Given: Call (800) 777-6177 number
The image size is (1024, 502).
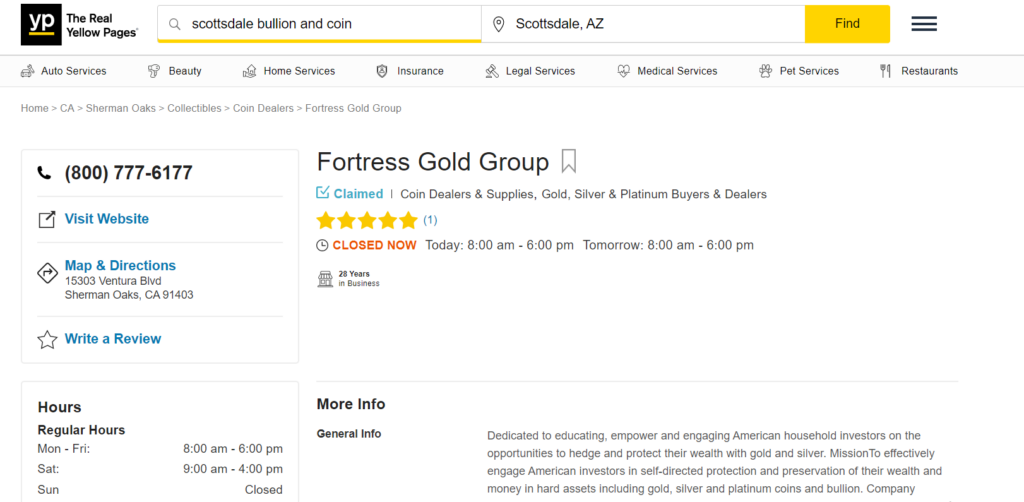Looking at the screenshot, I should pos(129,173).
